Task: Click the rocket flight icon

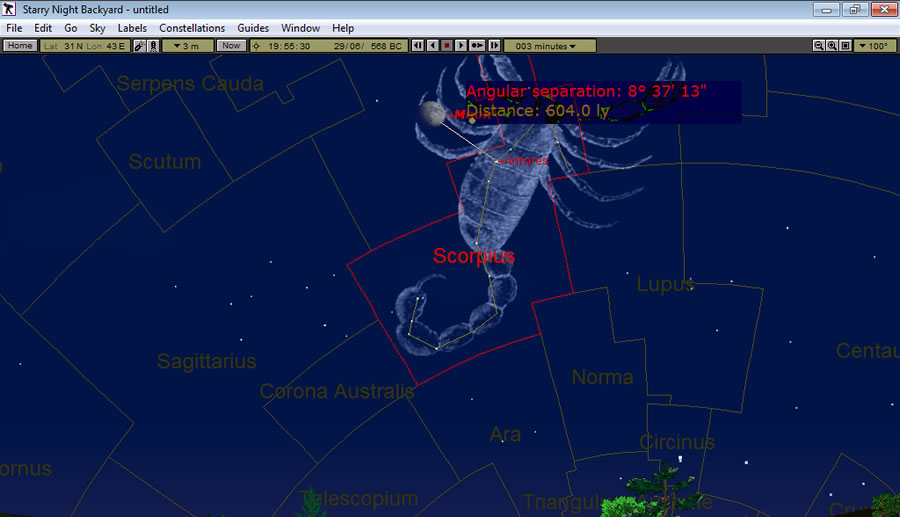Action: pos(153,46)
